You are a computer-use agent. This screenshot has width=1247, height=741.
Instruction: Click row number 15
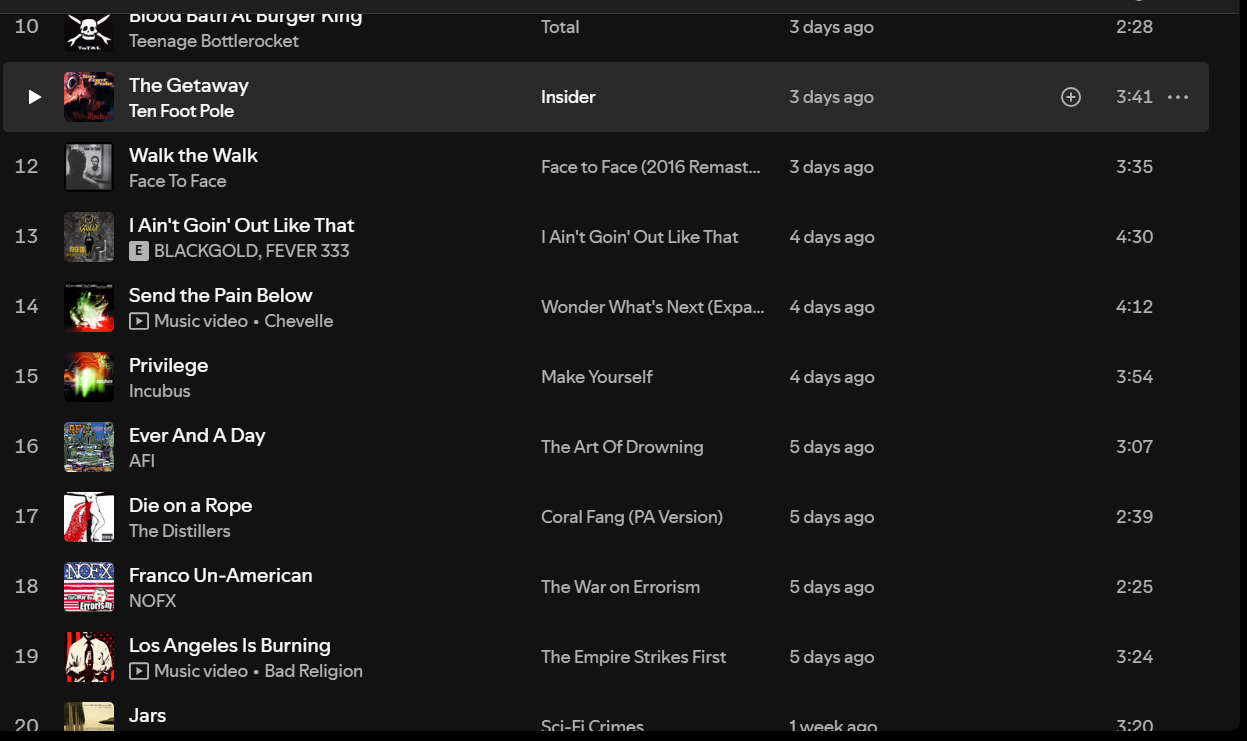26,377
